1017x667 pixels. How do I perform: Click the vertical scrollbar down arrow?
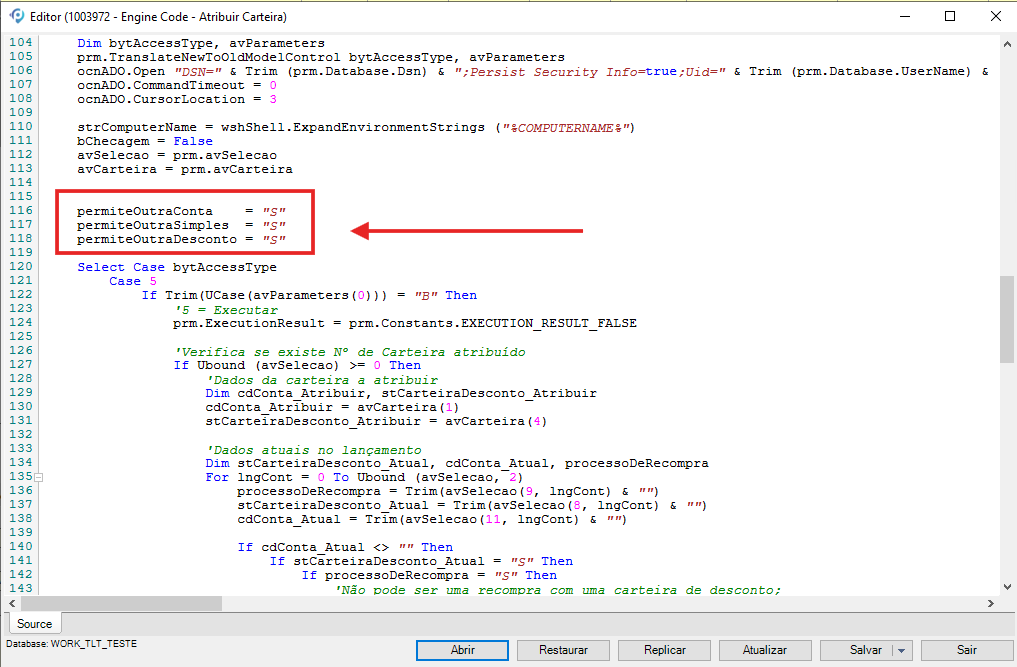(x=1007, y=586)
